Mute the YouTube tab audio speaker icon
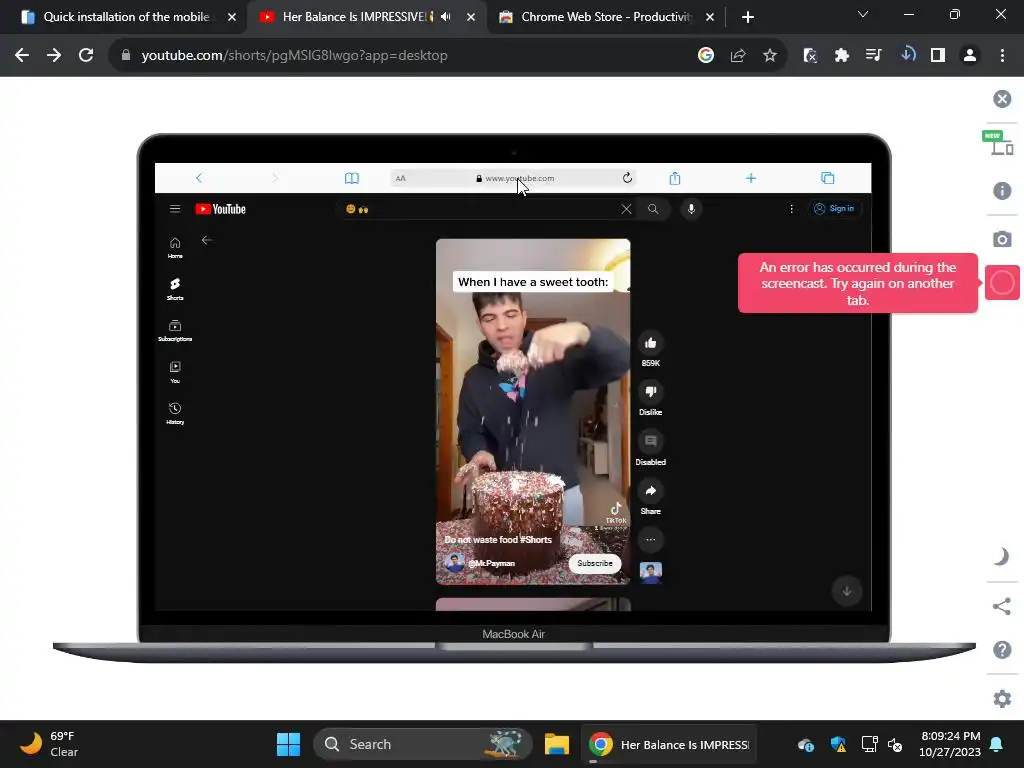Viewport: 1024px width, 768px height. click(x=446, y=17)
